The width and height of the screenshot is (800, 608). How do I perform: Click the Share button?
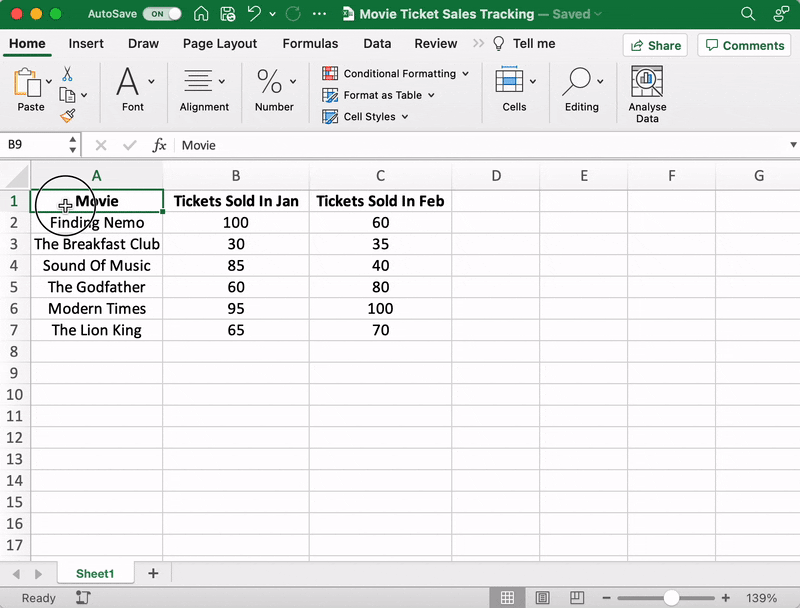(655, 45)
